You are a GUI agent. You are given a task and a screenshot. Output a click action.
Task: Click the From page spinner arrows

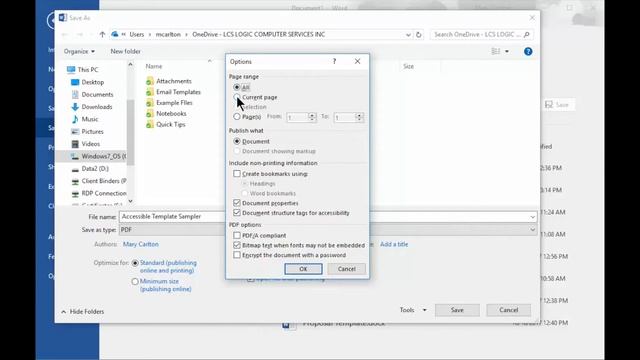click(x=312, y=118)
